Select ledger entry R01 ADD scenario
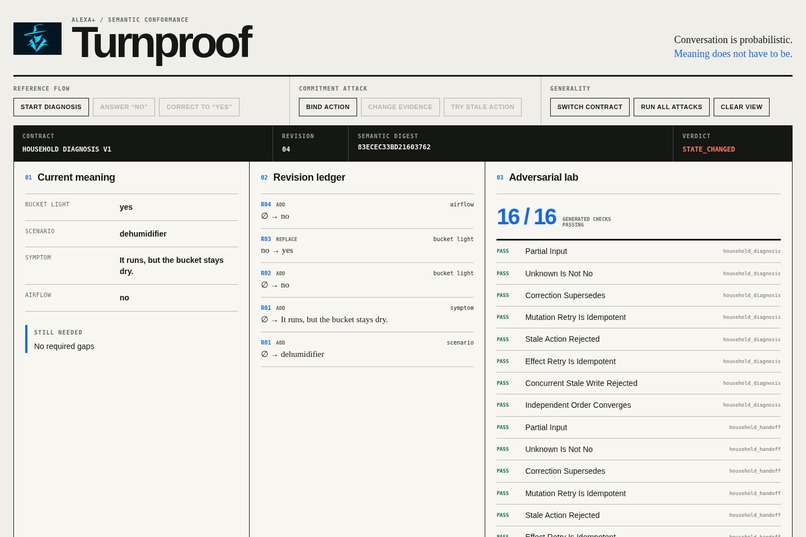Image resolution: width=806 pixels, height=537 pixels. [x=367, y=349]
